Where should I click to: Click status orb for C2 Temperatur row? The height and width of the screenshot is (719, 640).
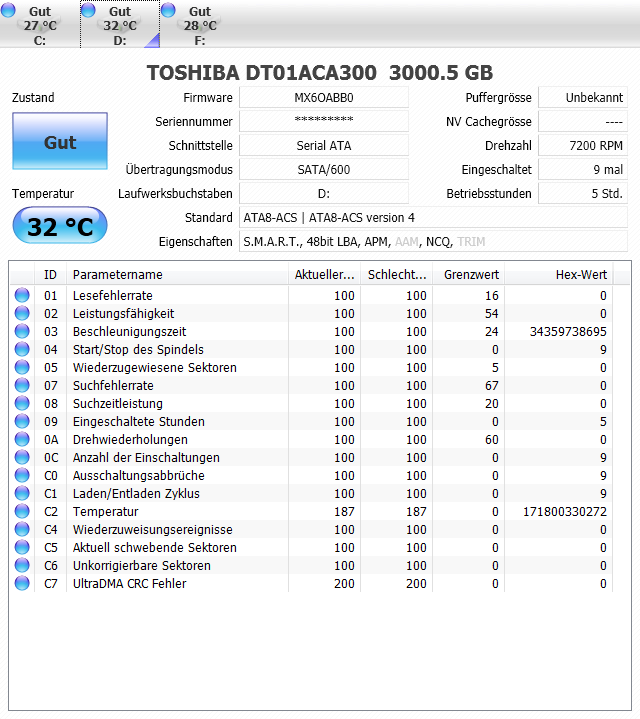coord(22,511)
